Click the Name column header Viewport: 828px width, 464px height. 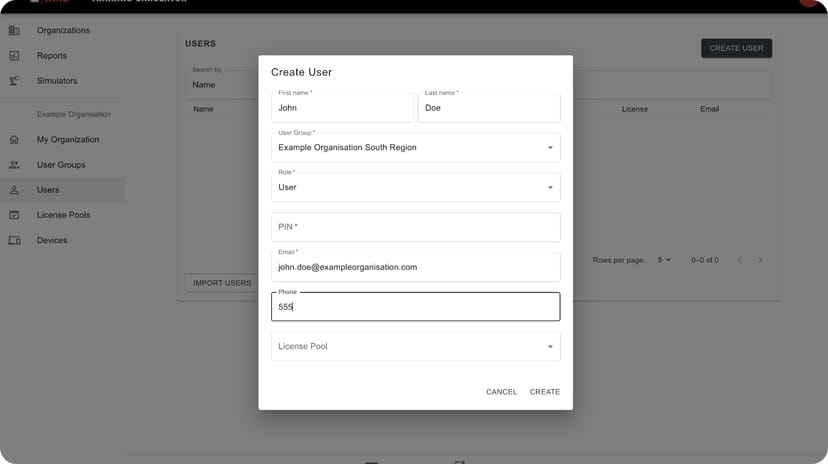click(203, 109)
